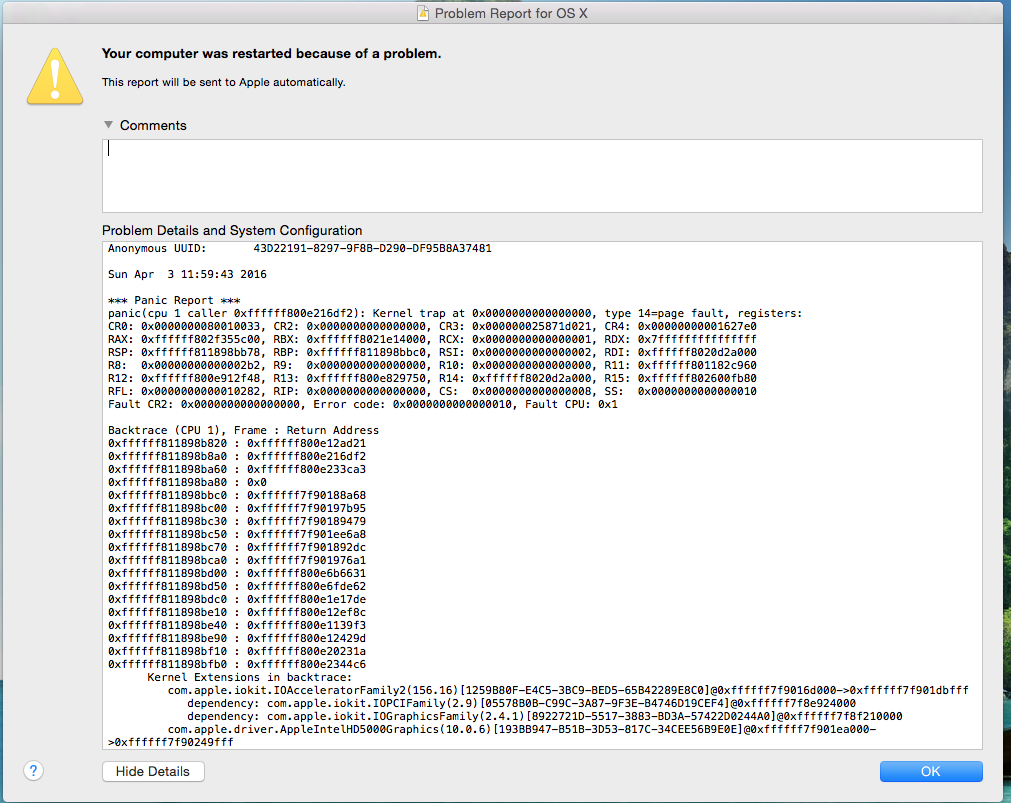Click the yellow warning triangle icon
This screenshot has height=803, width=1011.
coord(55,76)
